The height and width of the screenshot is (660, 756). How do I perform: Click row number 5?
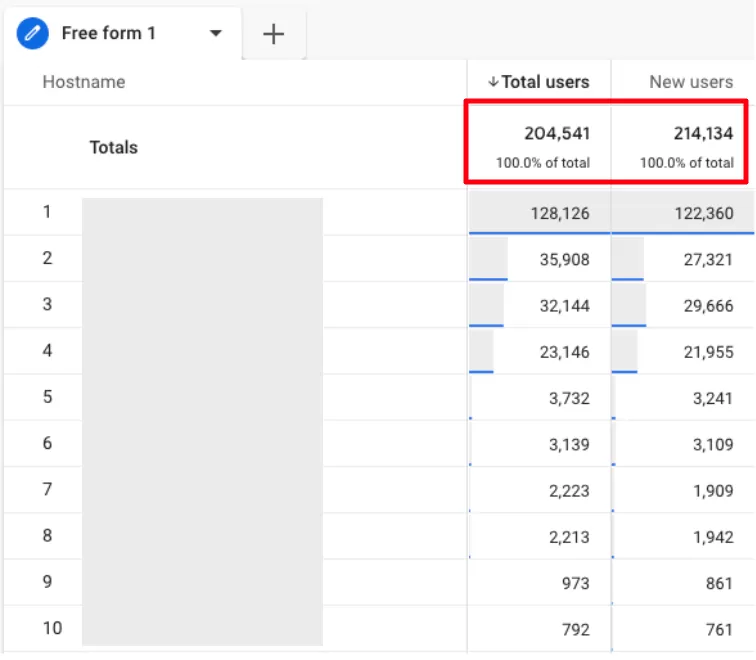pos(47,397)
